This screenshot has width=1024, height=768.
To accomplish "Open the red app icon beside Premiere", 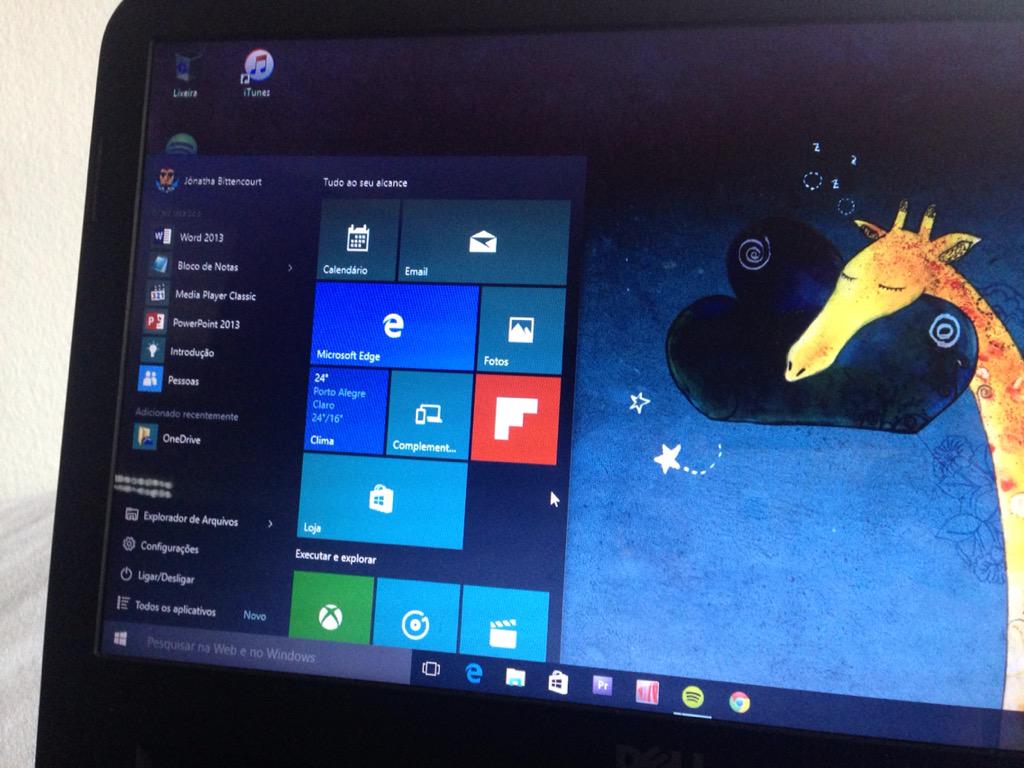I will click(x=647, y=692).
